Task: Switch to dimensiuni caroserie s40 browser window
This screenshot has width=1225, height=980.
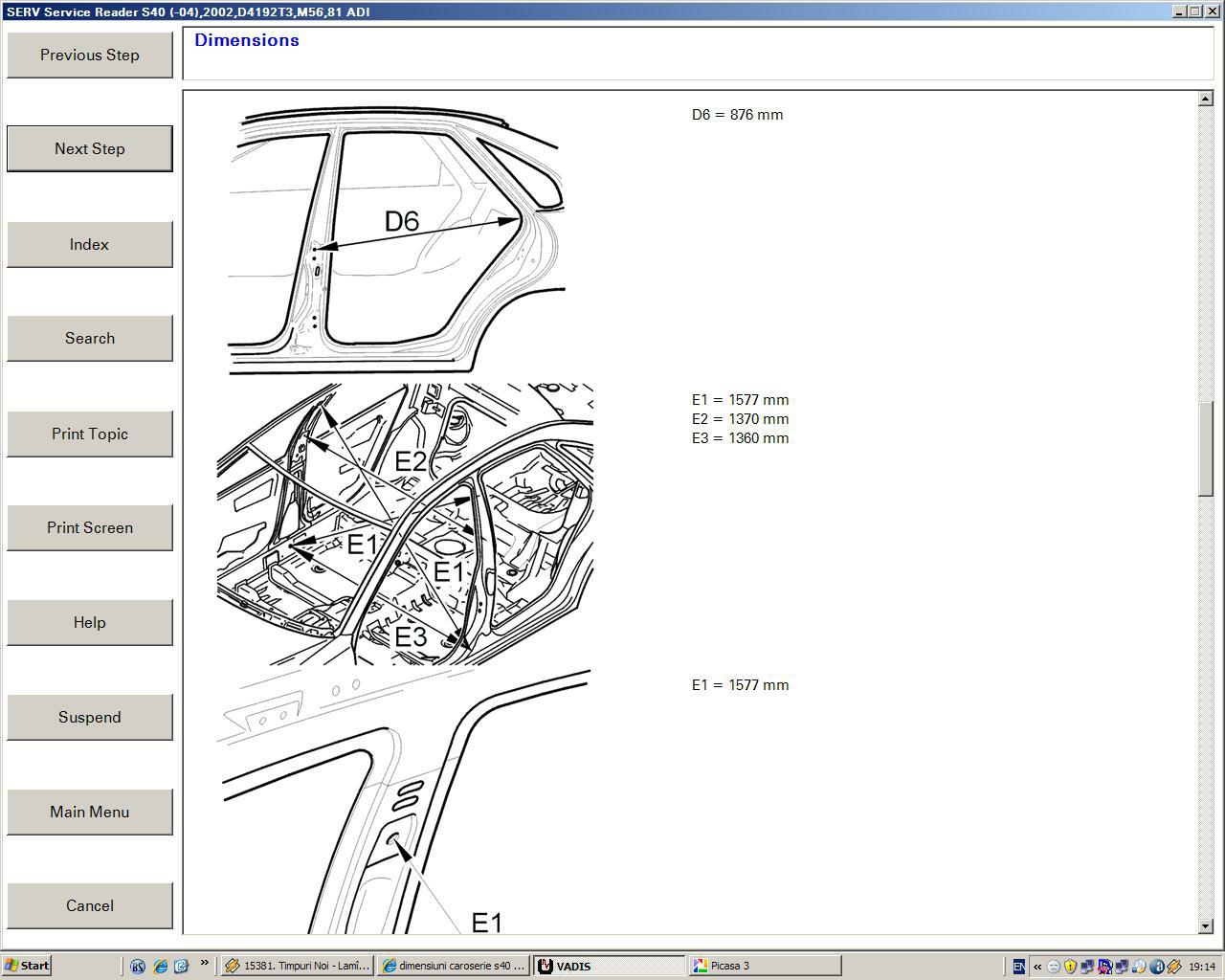Action: 454,966
